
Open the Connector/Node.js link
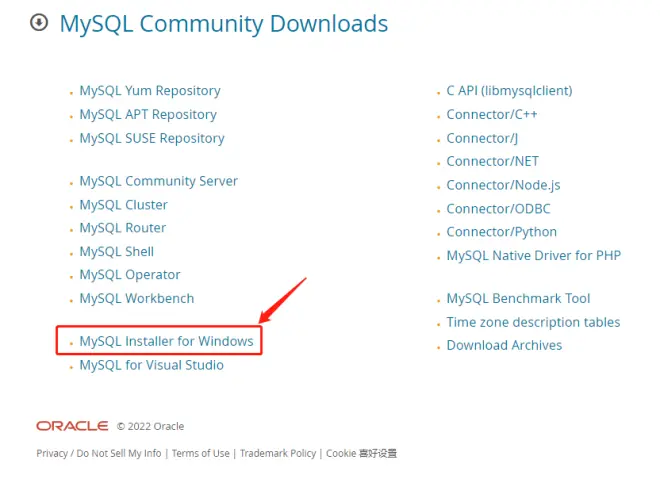pyautogui.click(x=503, y=185)
